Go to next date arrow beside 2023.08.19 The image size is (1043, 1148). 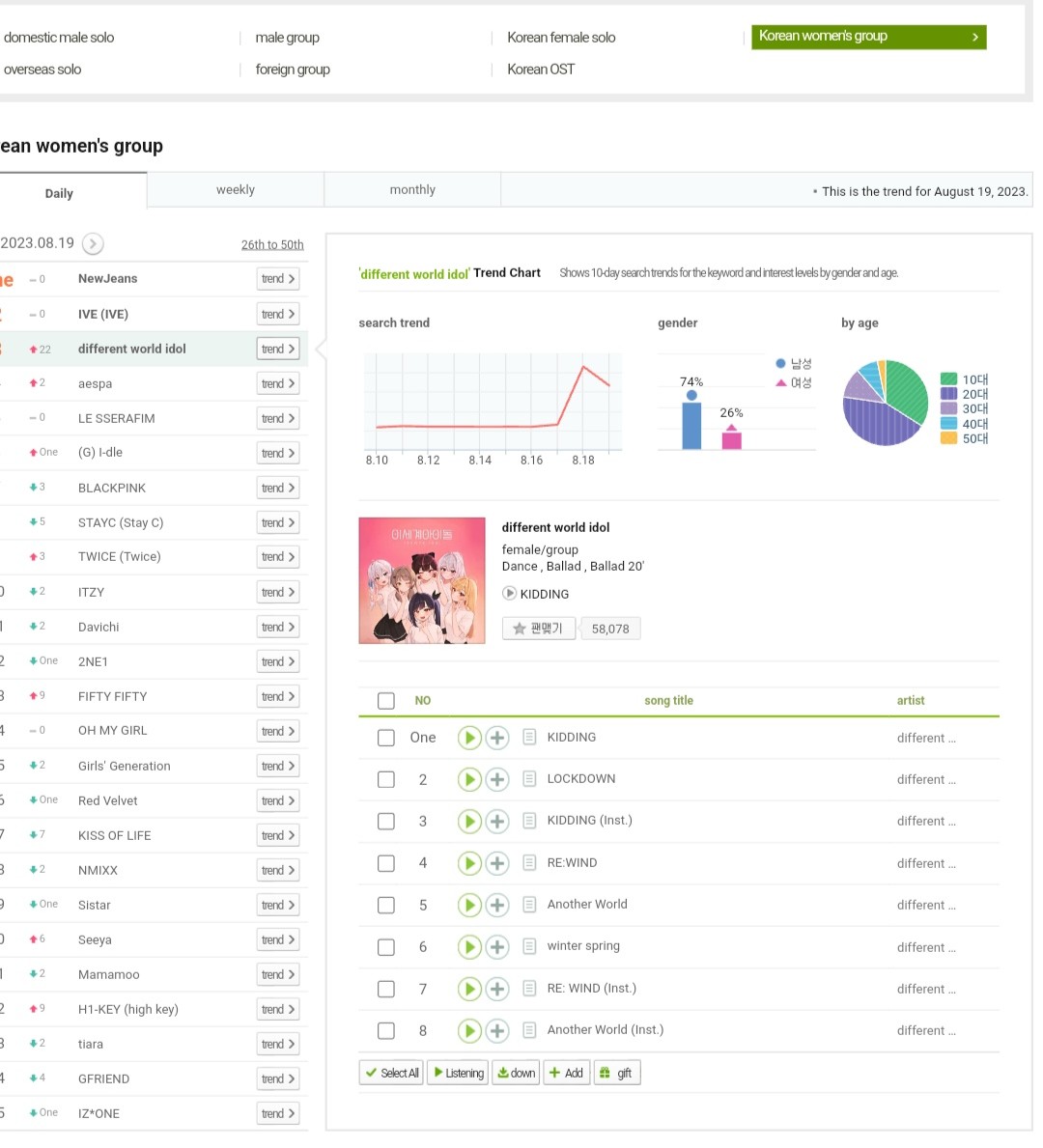coord(93,244)
